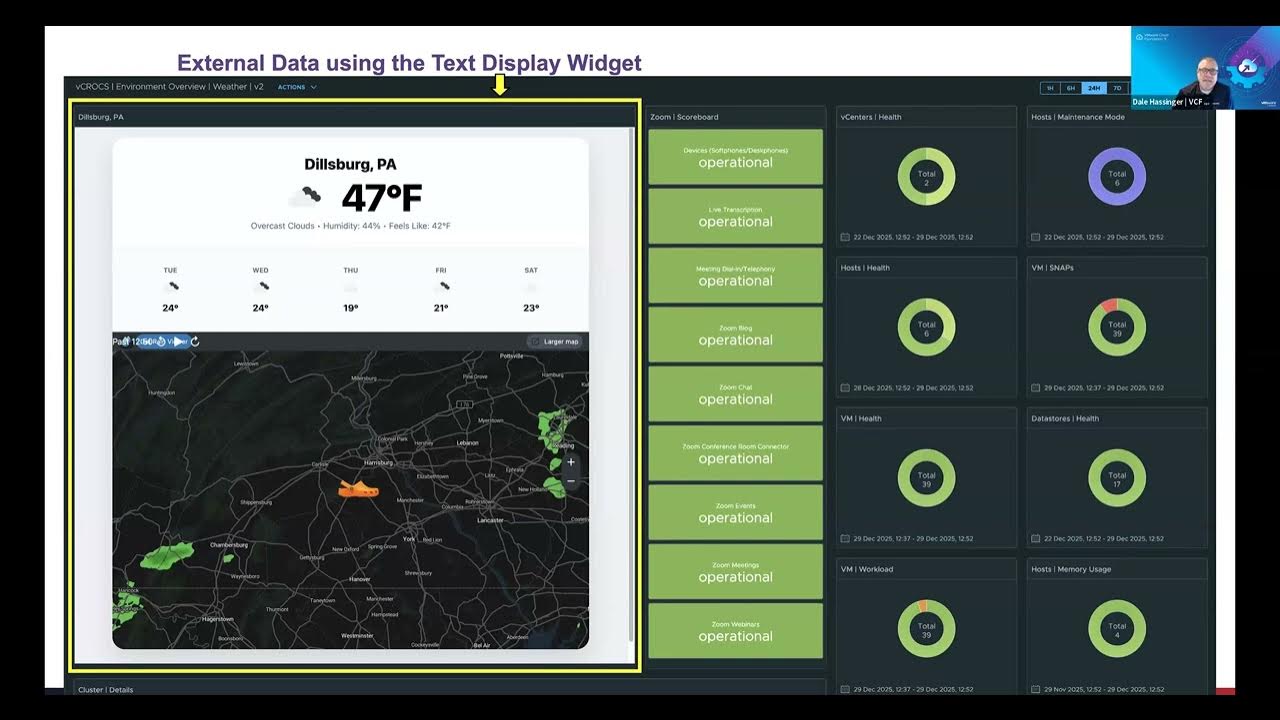This screenshot has width=1280, height=720.
Task: Click the 'vCenters | Health' widget title
Action: click(x=871, y=117)
